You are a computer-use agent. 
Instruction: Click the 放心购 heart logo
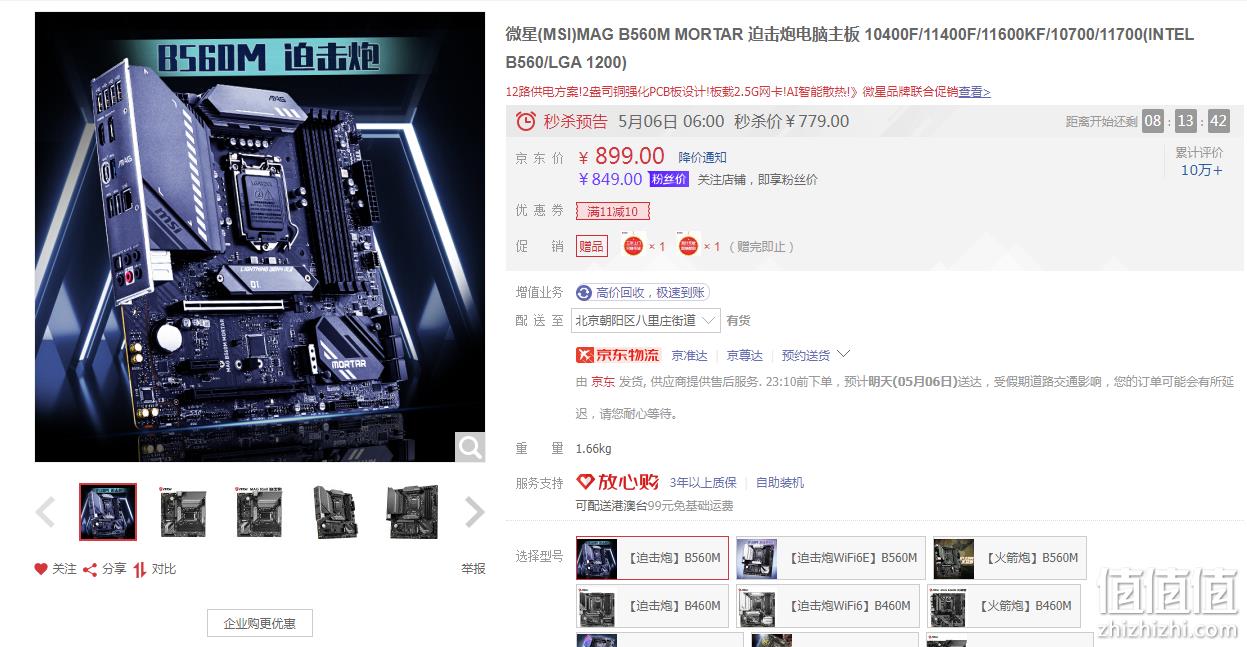tap(586, 482)
